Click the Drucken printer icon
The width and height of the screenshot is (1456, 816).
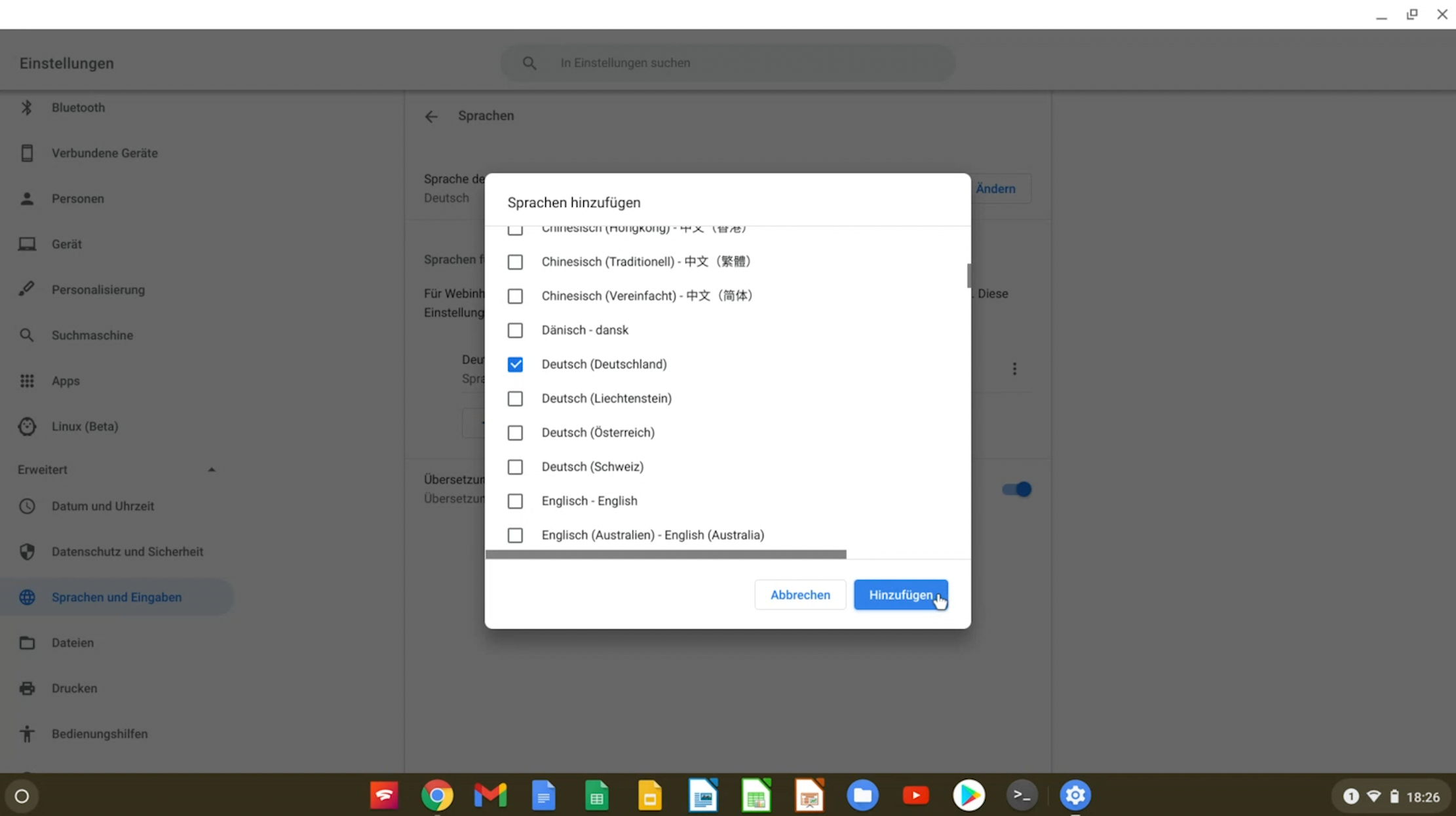coord(27,688)
